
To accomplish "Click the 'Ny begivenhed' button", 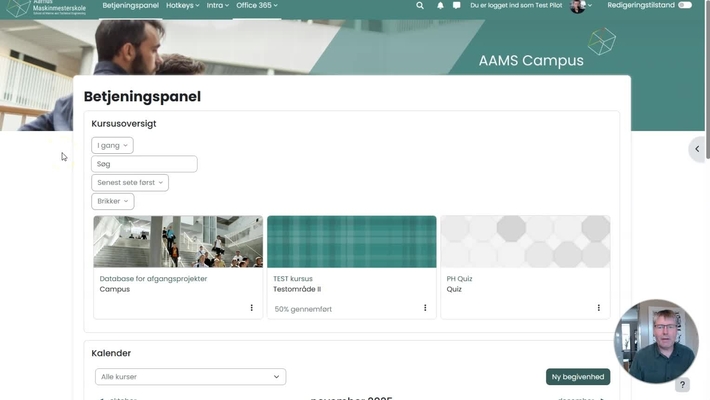I will [578, 377].
